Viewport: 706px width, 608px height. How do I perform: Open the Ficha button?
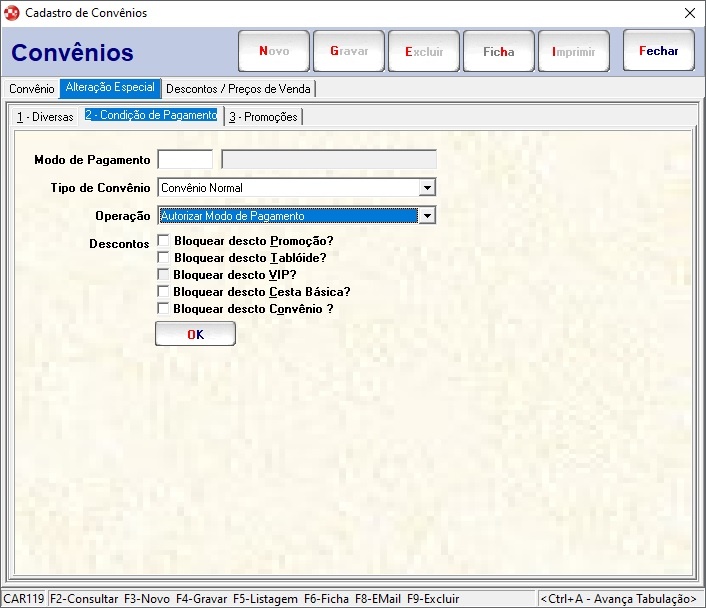(499, 51)
